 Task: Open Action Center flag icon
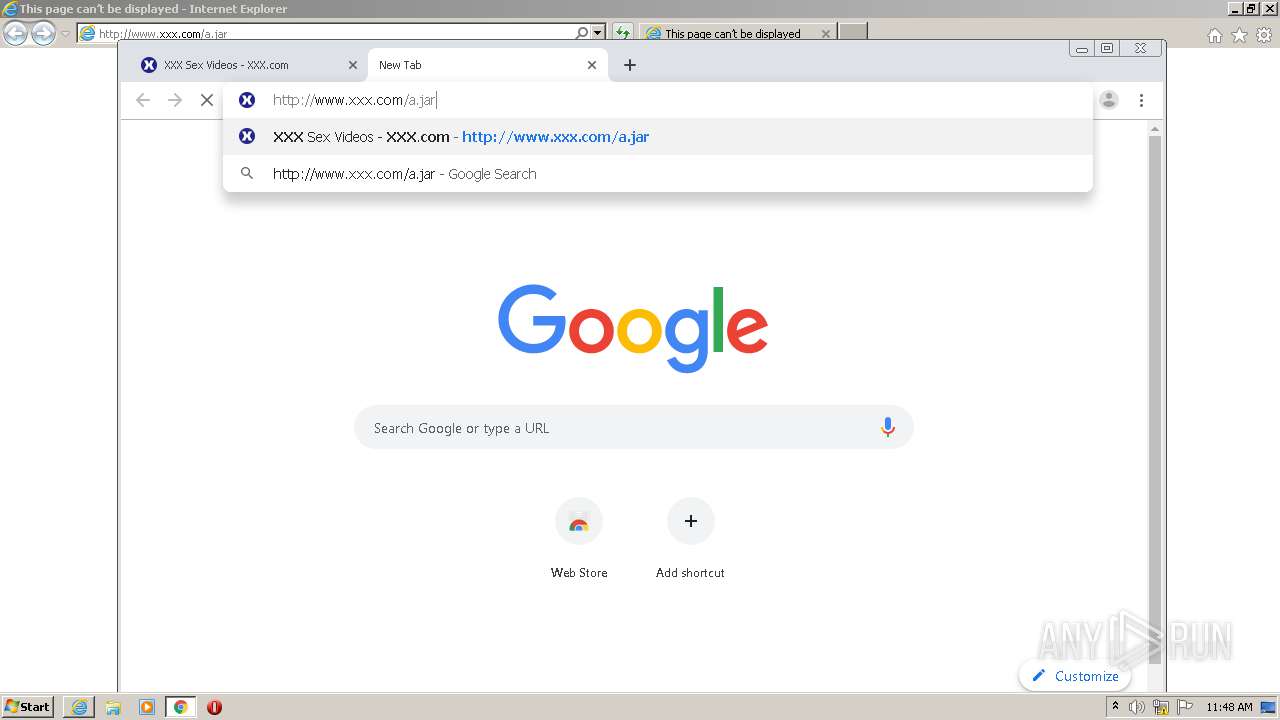1185,707
